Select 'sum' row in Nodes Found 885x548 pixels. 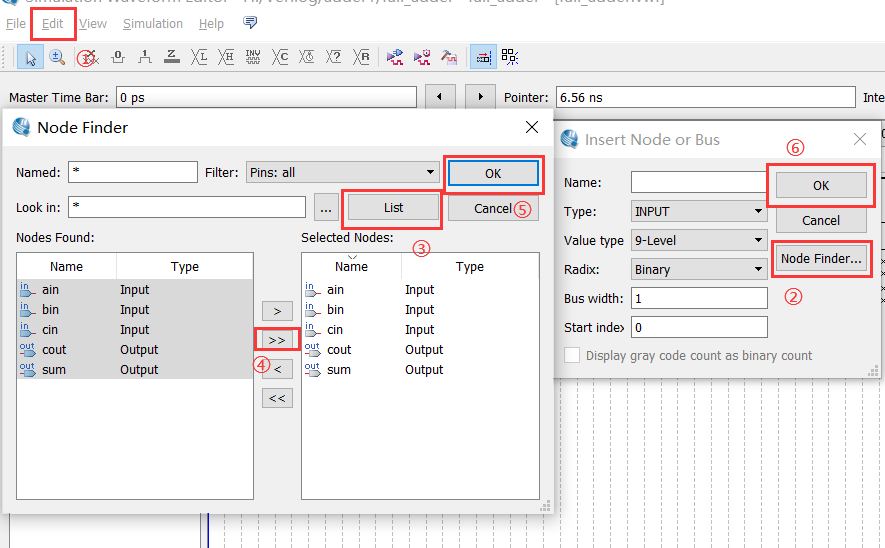(x=135, y=370)
